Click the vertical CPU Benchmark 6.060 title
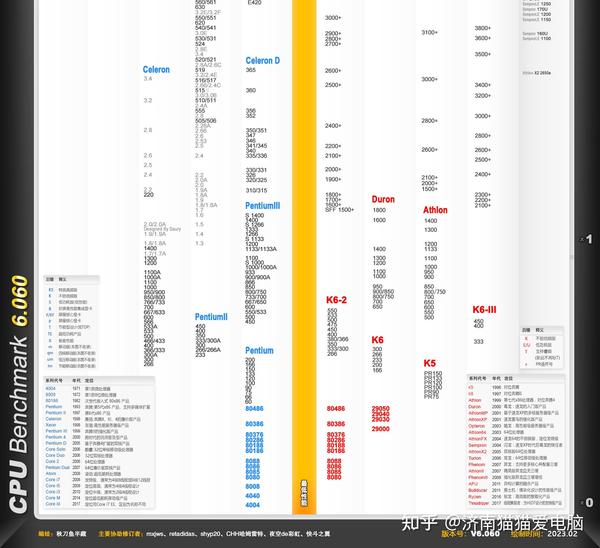 click(x=19, y=394)
